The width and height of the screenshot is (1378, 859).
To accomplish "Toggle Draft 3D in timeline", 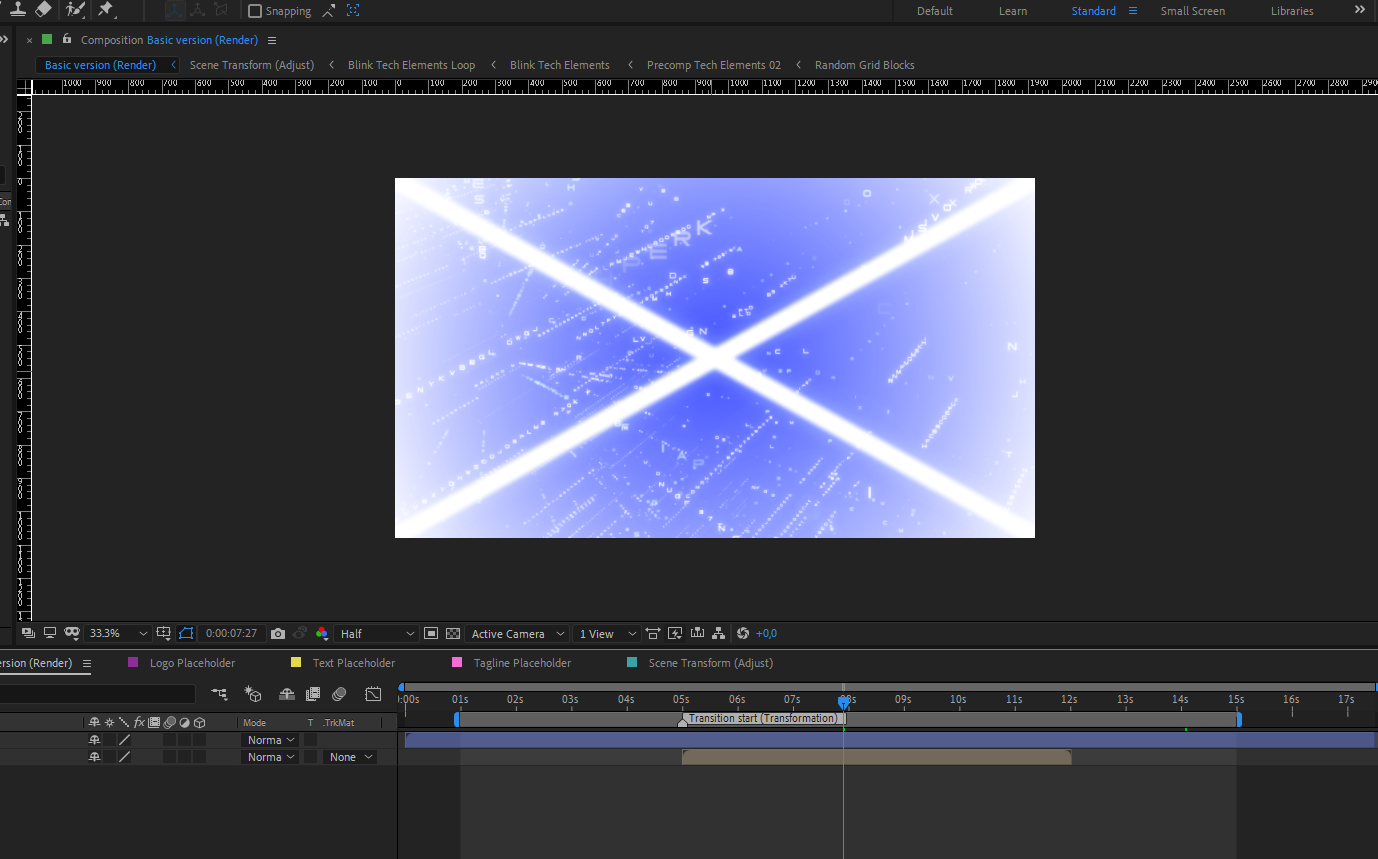I will [x=254, y=693].
